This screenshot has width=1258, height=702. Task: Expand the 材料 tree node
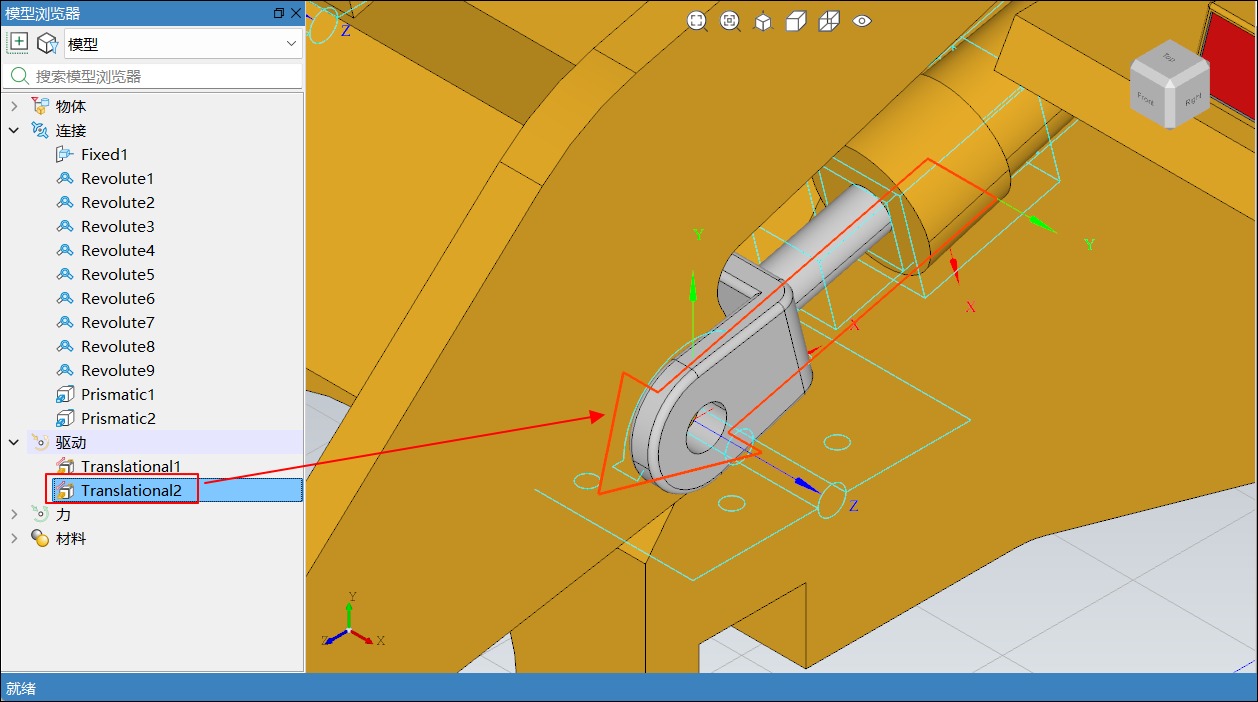pyautogui.click(x=14, y=538)
